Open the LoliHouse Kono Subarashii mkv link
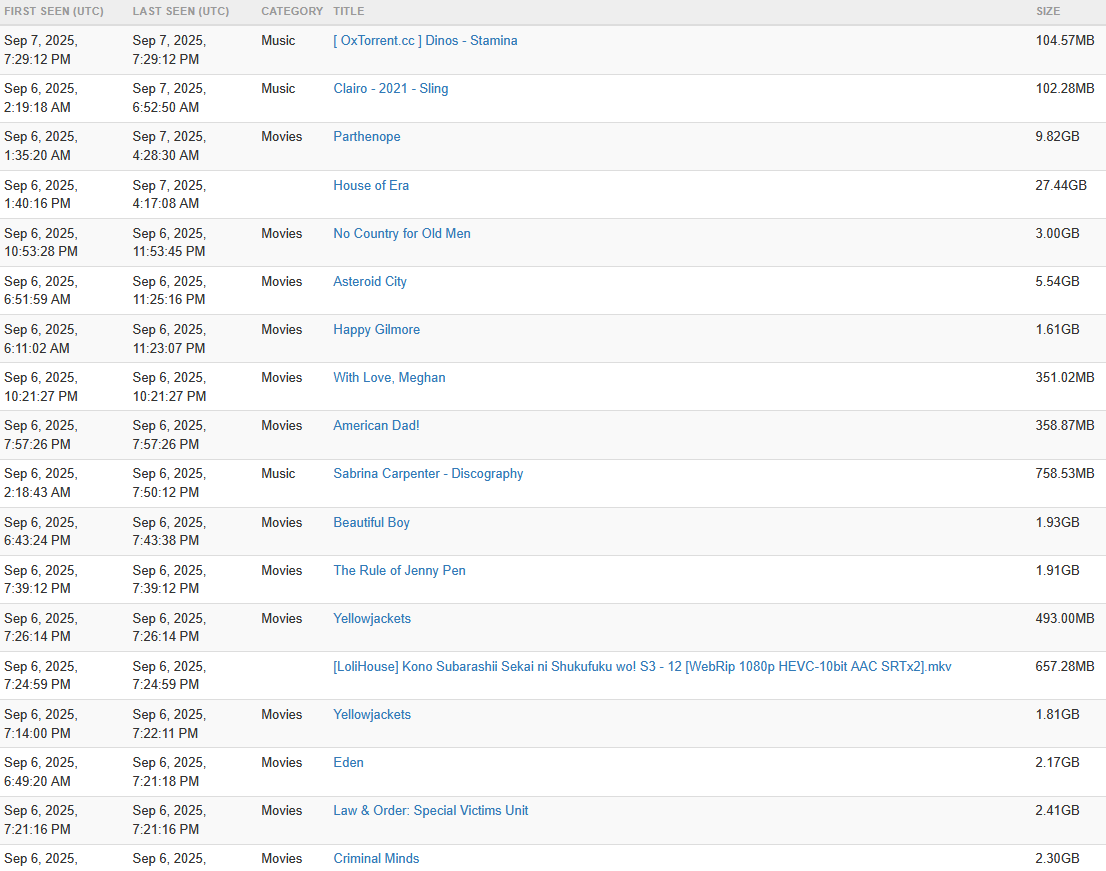The height and width of the screenshot is (871, 1106). (643, 666)
